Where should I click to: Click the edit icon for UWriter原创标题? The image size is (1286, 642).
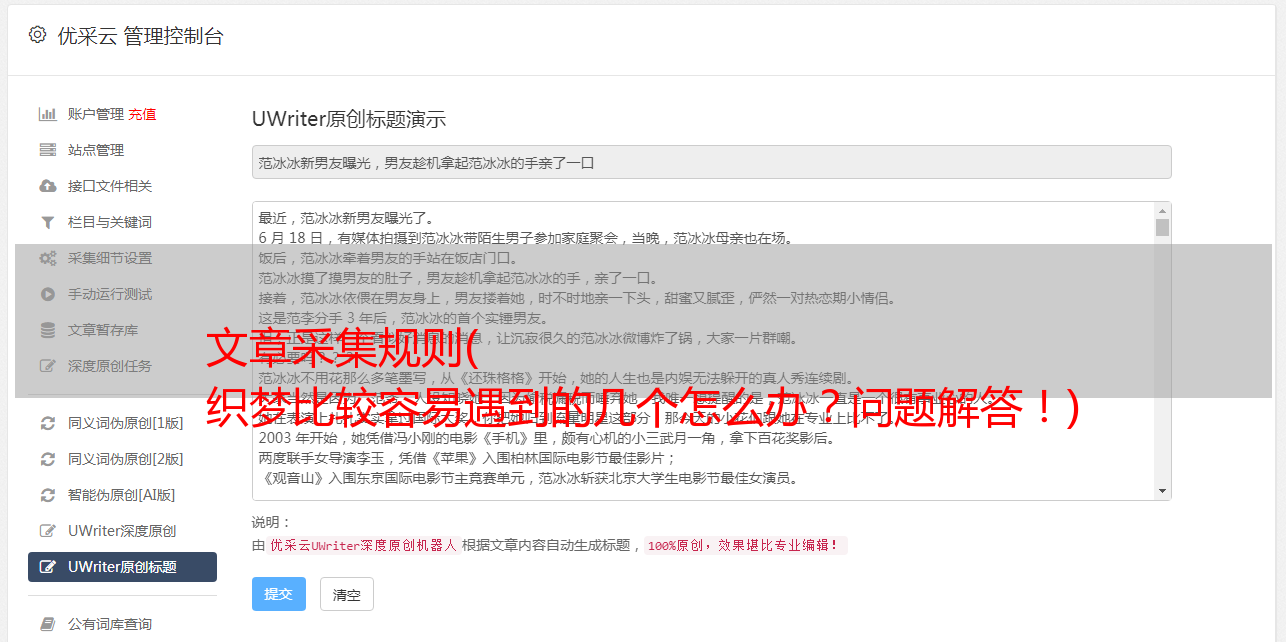click(47, 567)
